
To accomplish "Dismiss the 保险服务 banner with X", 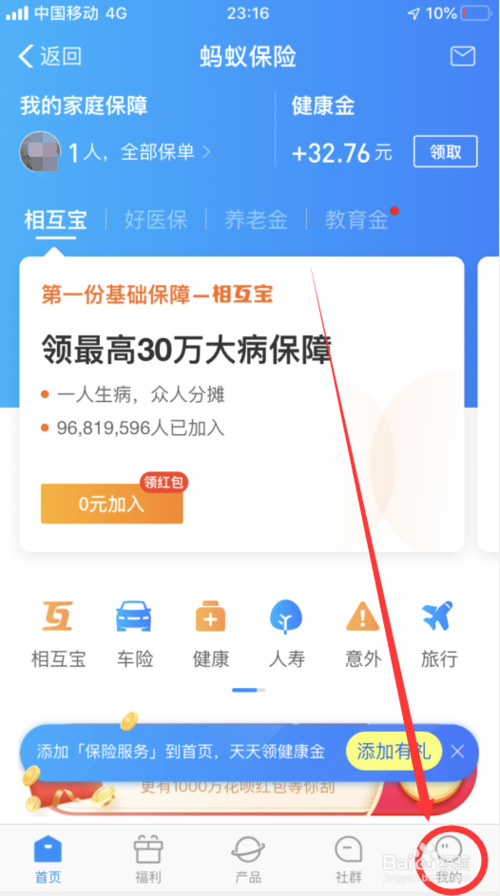I will (457, 751).
